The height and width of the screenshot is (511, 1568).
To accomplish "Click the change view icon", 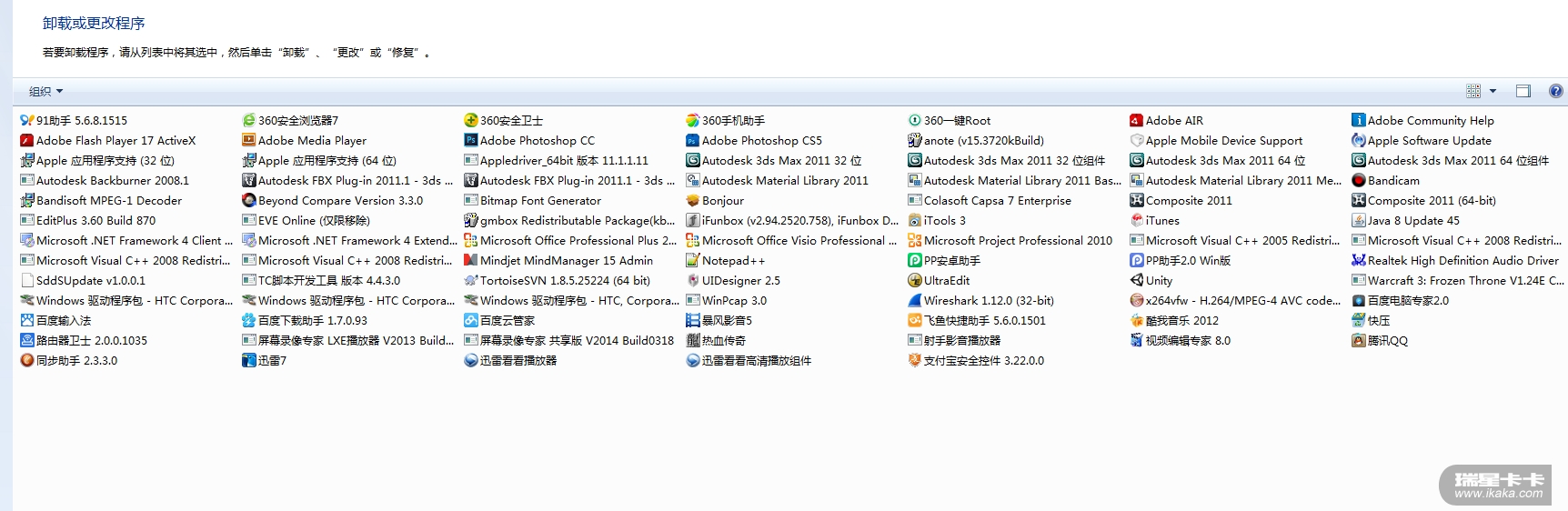I will click(1473, 91).
